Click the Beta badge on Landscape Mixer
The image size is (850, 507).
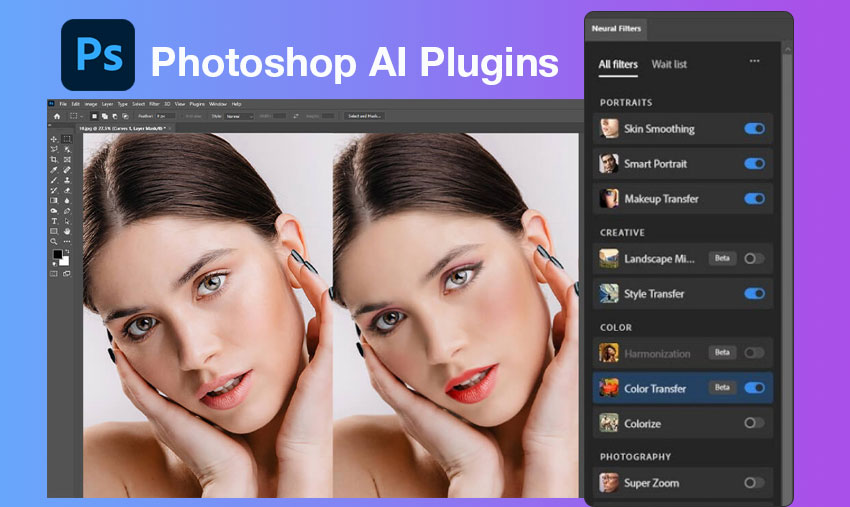coord(722,258)
